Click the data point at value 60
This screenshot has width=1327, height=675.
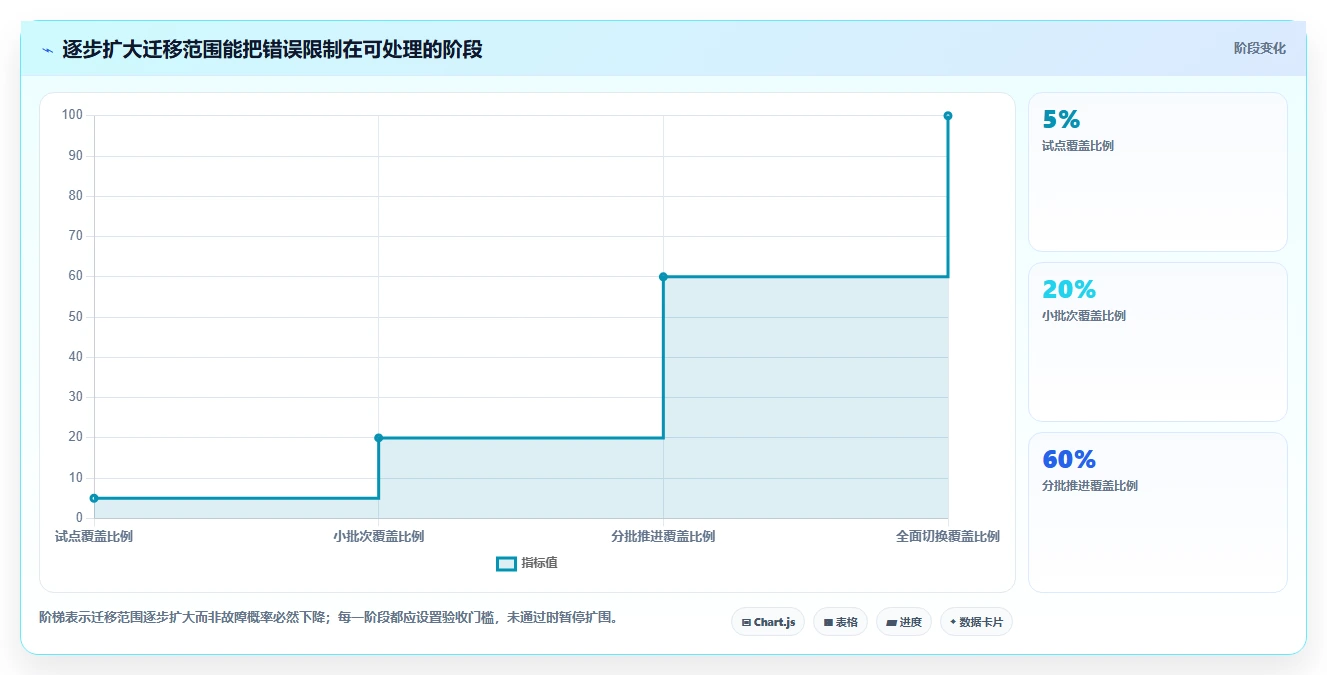click(x=663, y=276)
